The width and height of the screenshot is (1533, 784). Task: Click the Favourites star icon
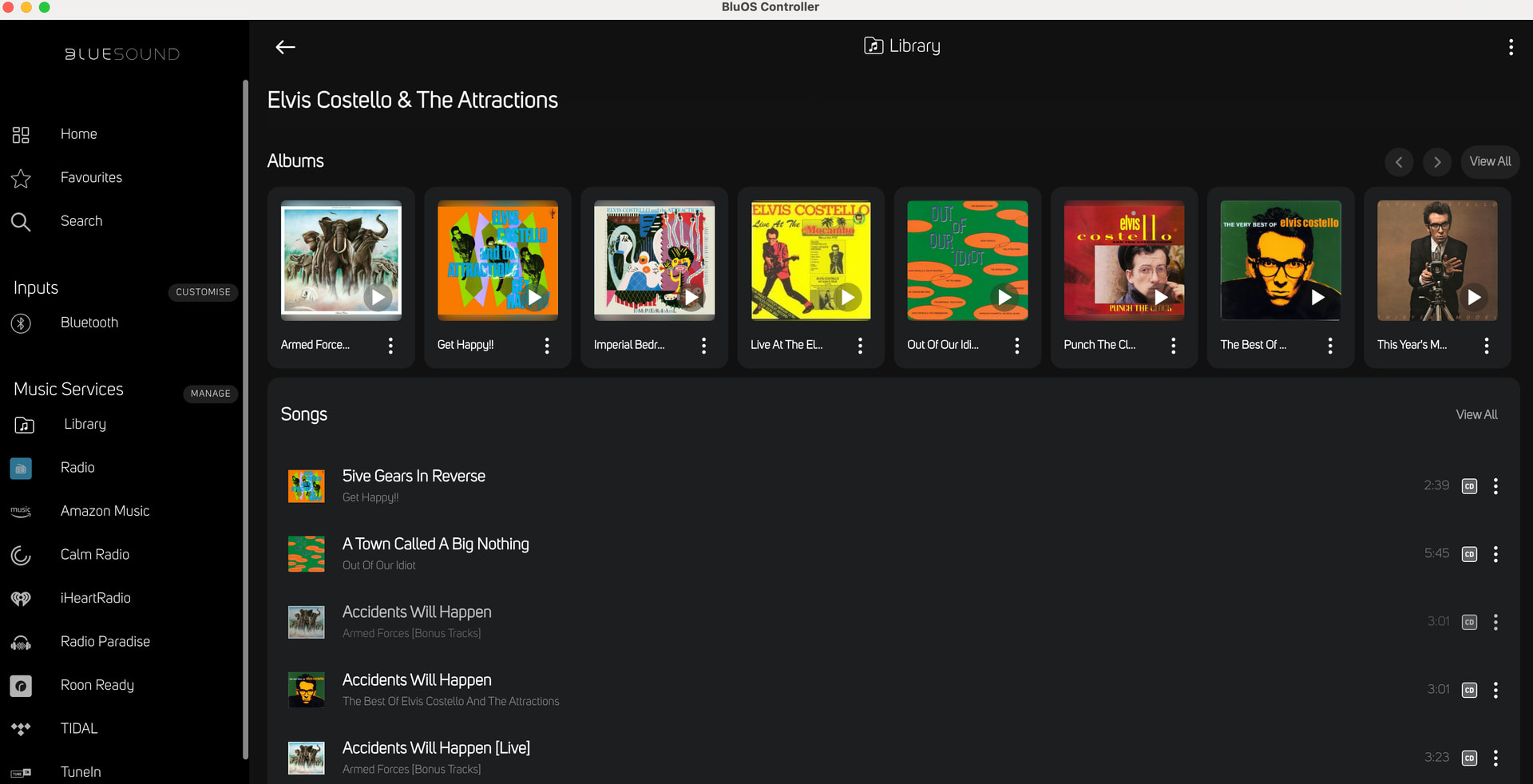coord(21,178)
